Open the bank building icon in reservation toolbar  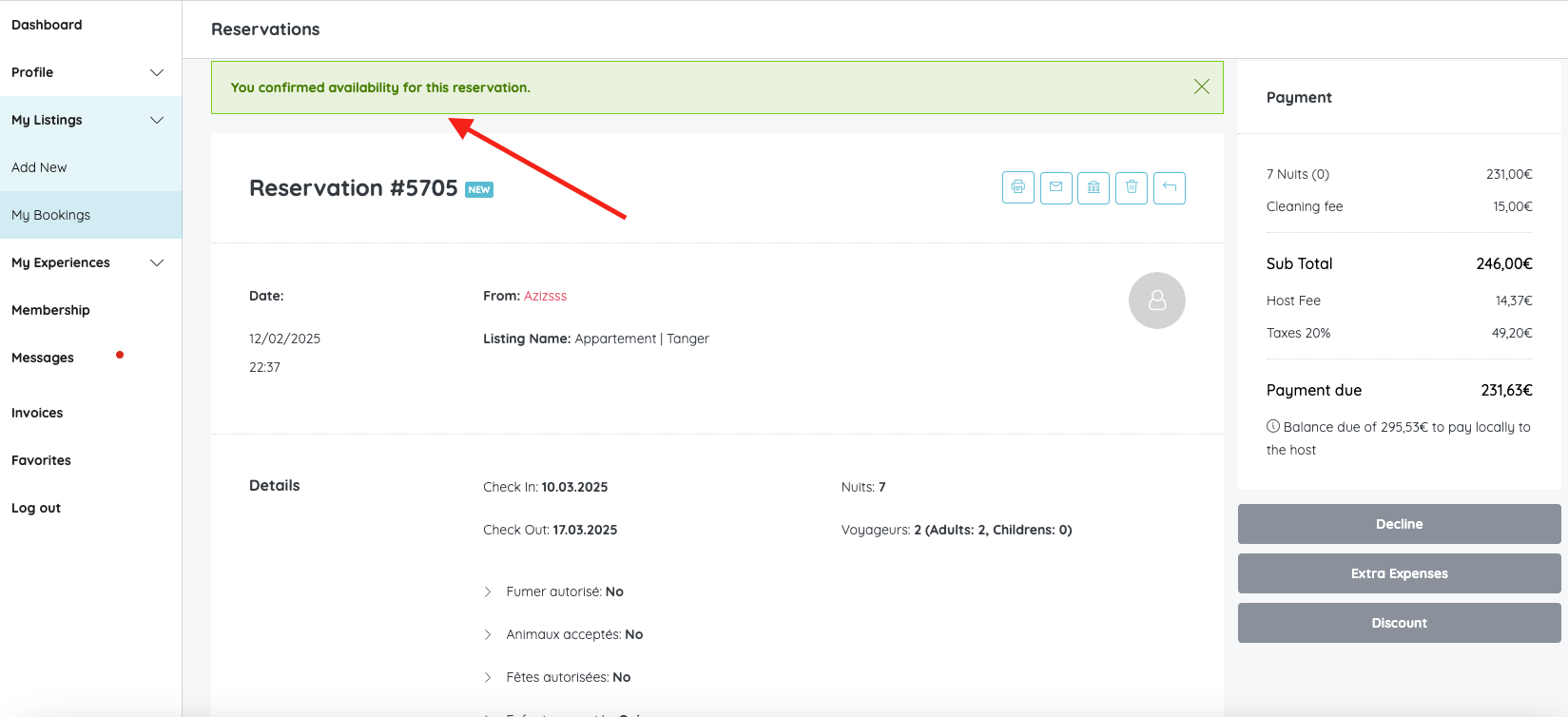pos(1094,187)
